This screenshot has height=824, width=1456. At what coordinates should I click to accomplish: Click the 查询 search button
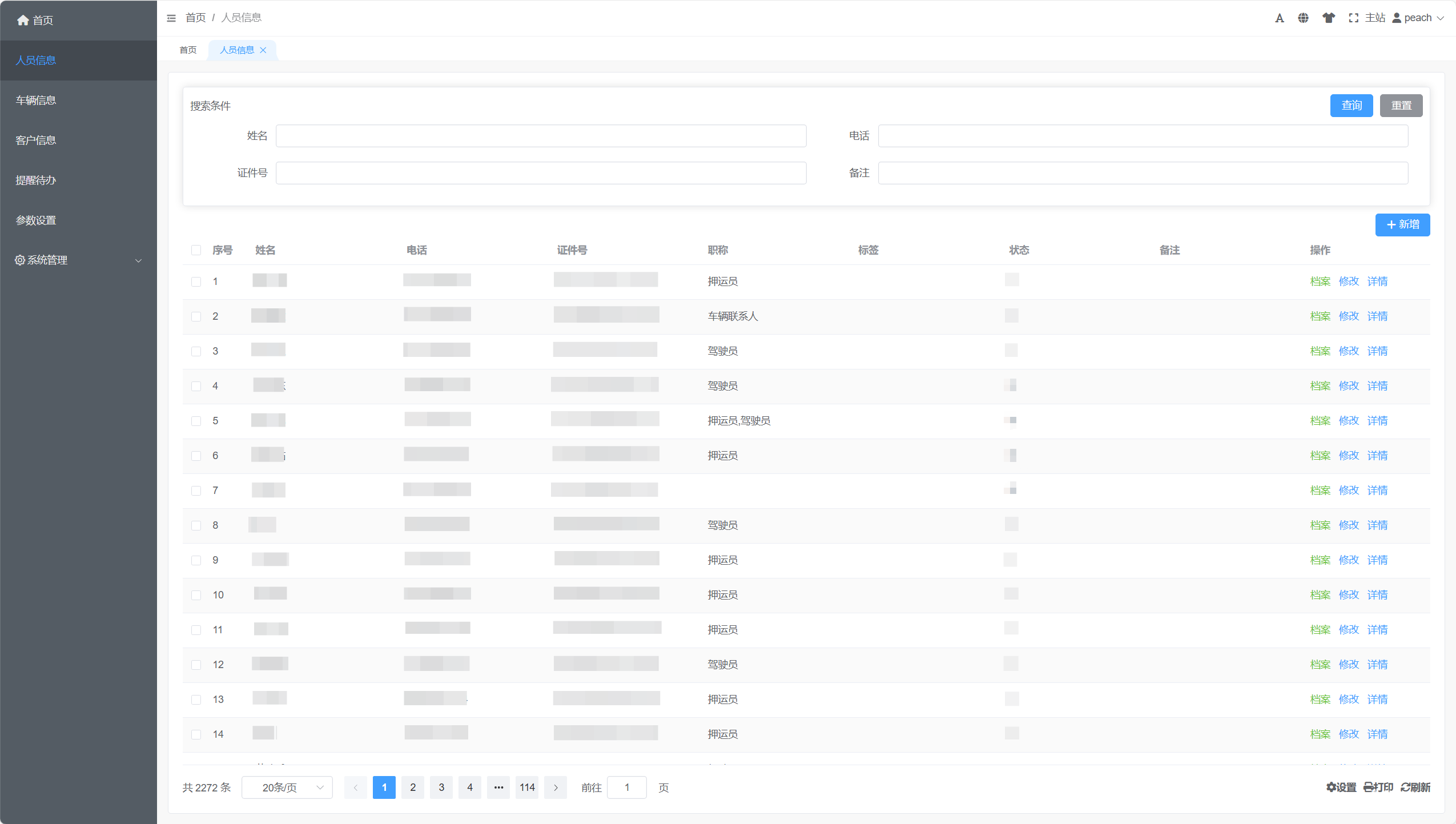1351,106
